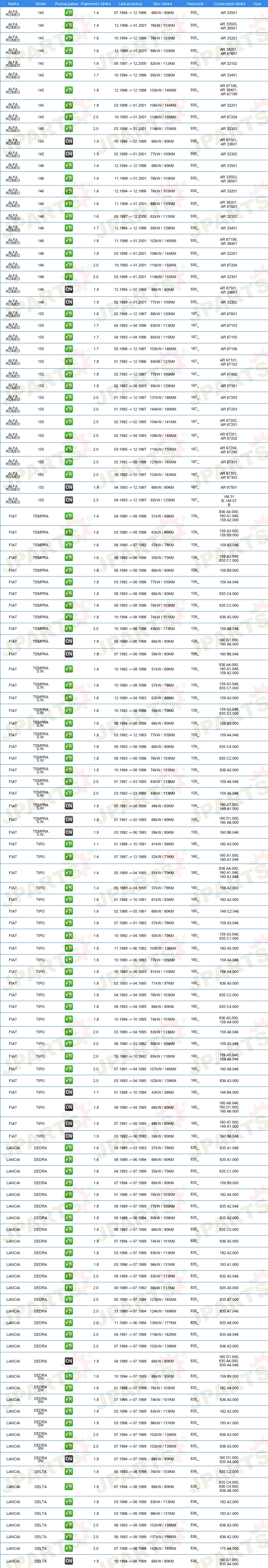Screen dimensions: 268x1568
Task: Click petrol icon in Alfa 146 AR 67204 row
Action: click(x=69, y=265)
